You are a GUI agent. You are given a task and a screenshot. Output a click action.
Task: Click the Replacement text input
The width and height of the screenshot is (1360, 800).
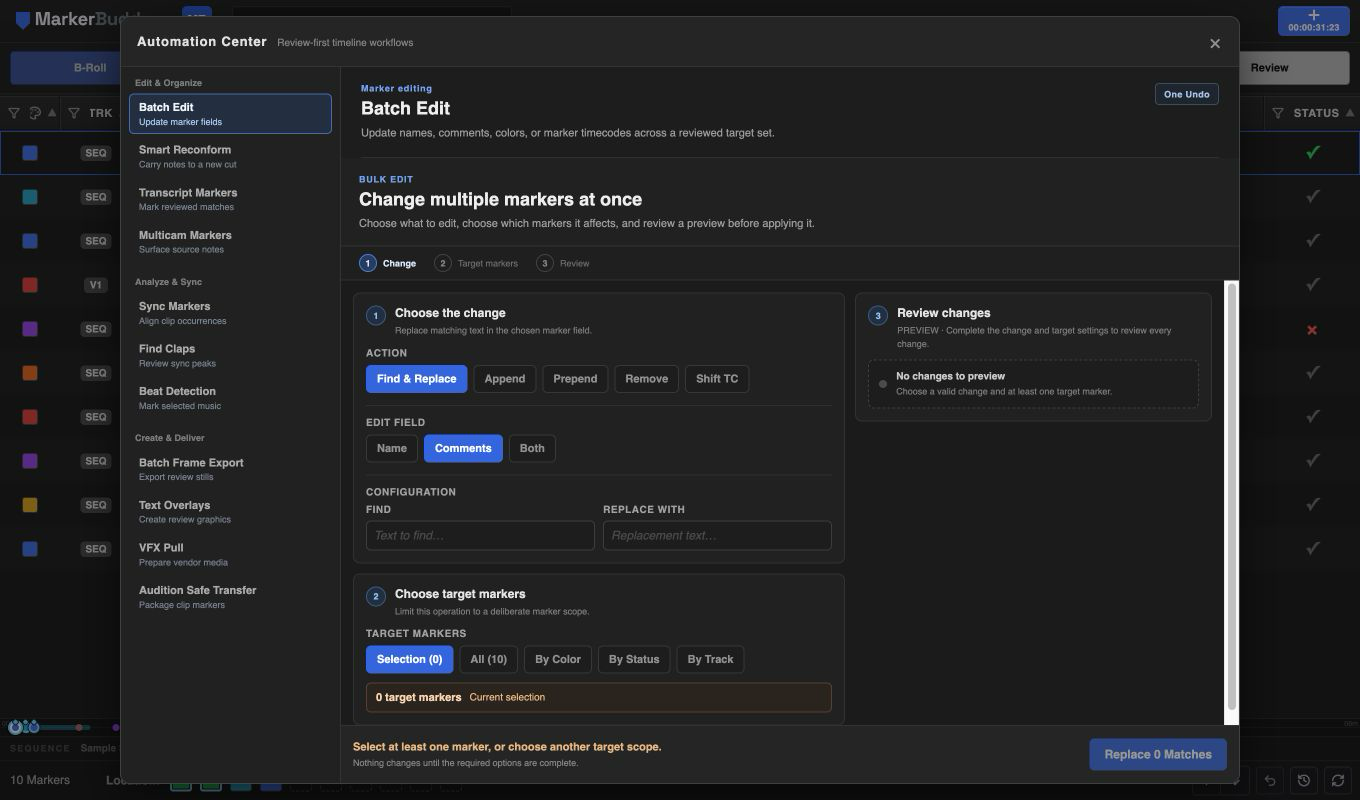717,536
